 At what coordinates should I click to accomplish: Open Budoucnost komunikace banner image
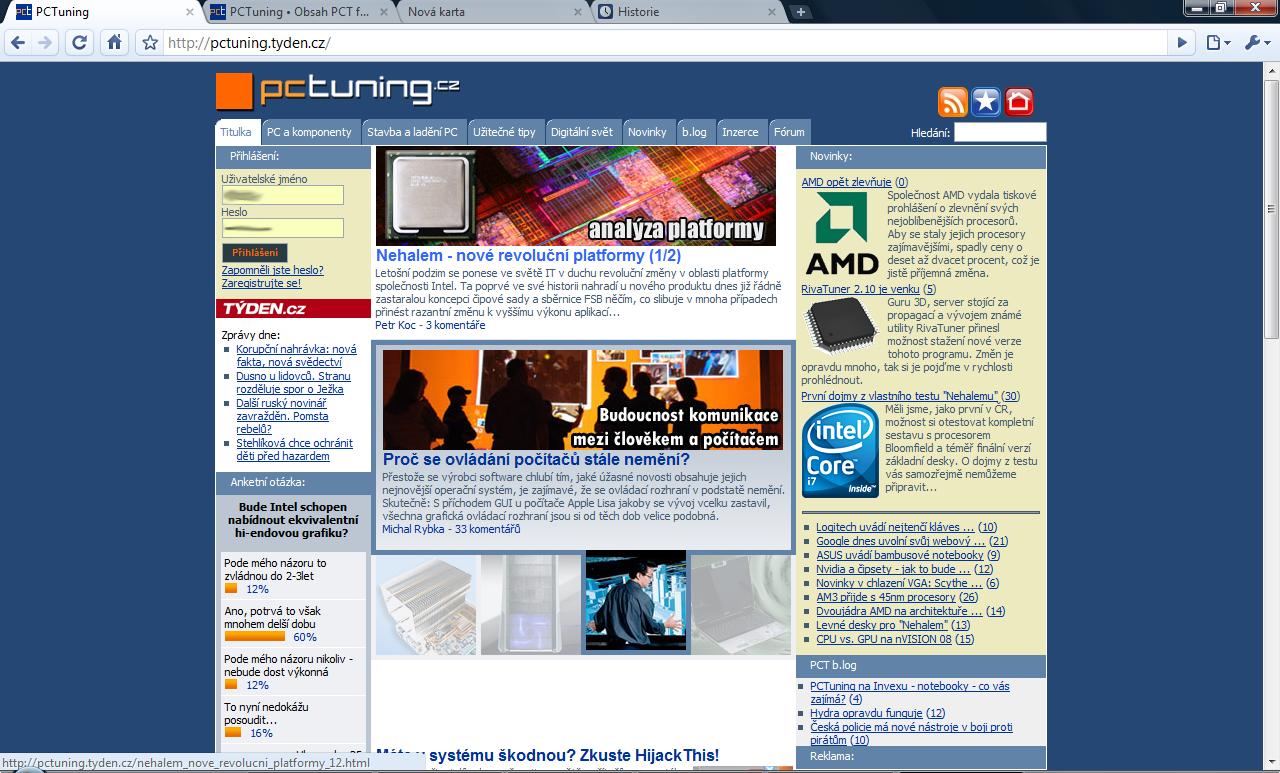pos(583,400)
